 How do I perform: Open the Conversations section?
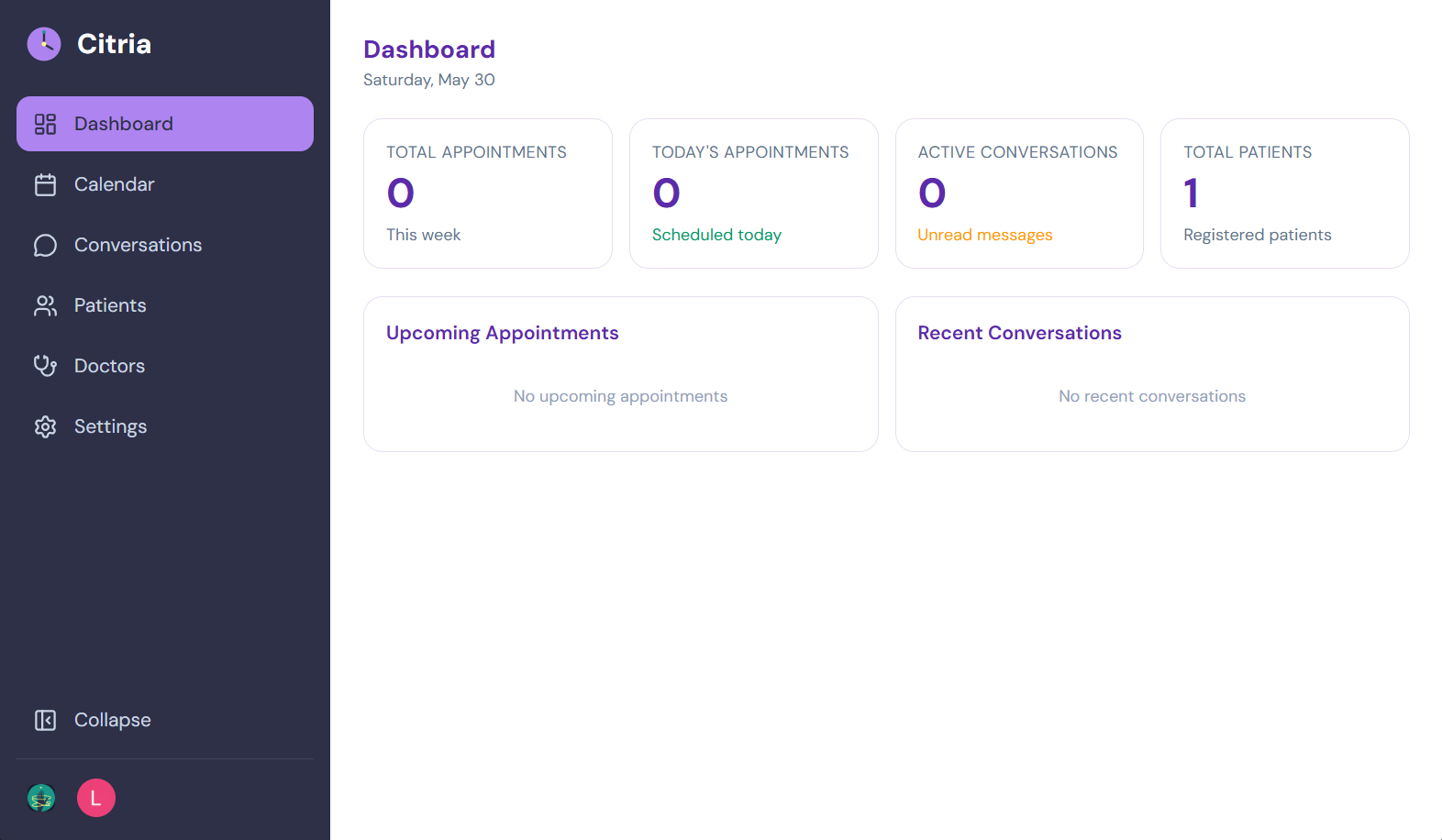tap(165, 245)
